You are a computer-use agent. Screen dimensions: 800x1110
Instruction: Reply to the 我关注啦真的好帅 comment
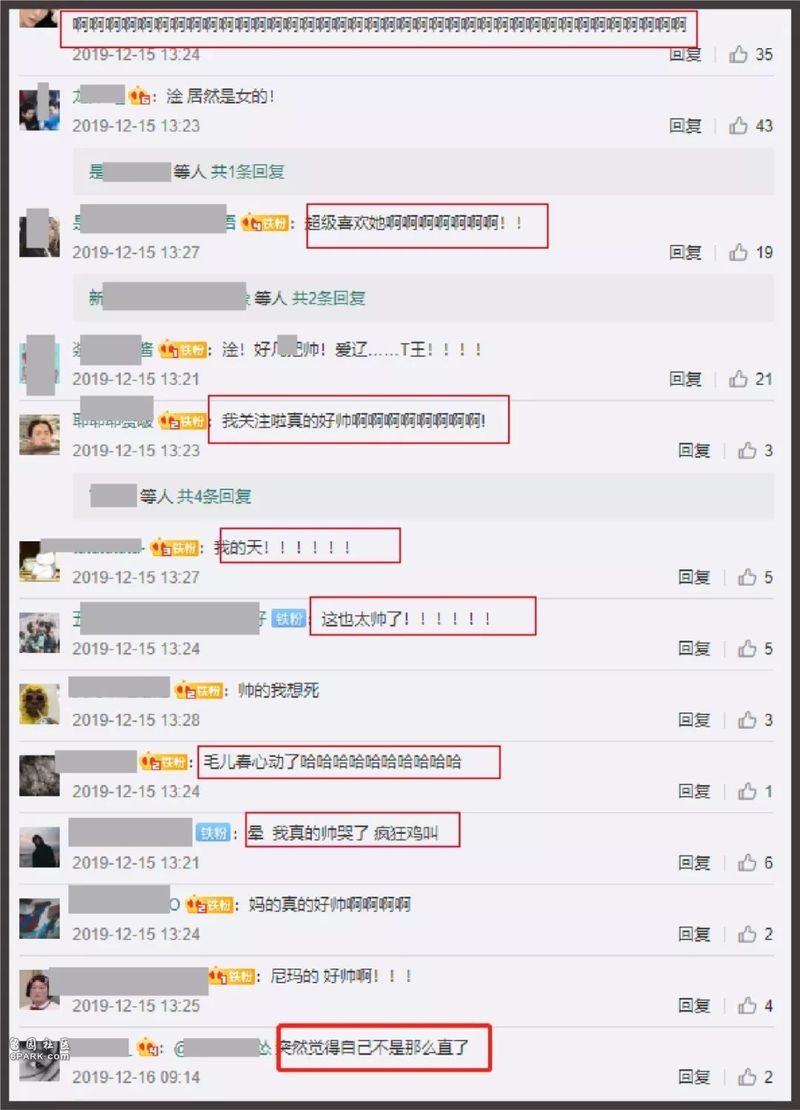(x=694, y=450)
